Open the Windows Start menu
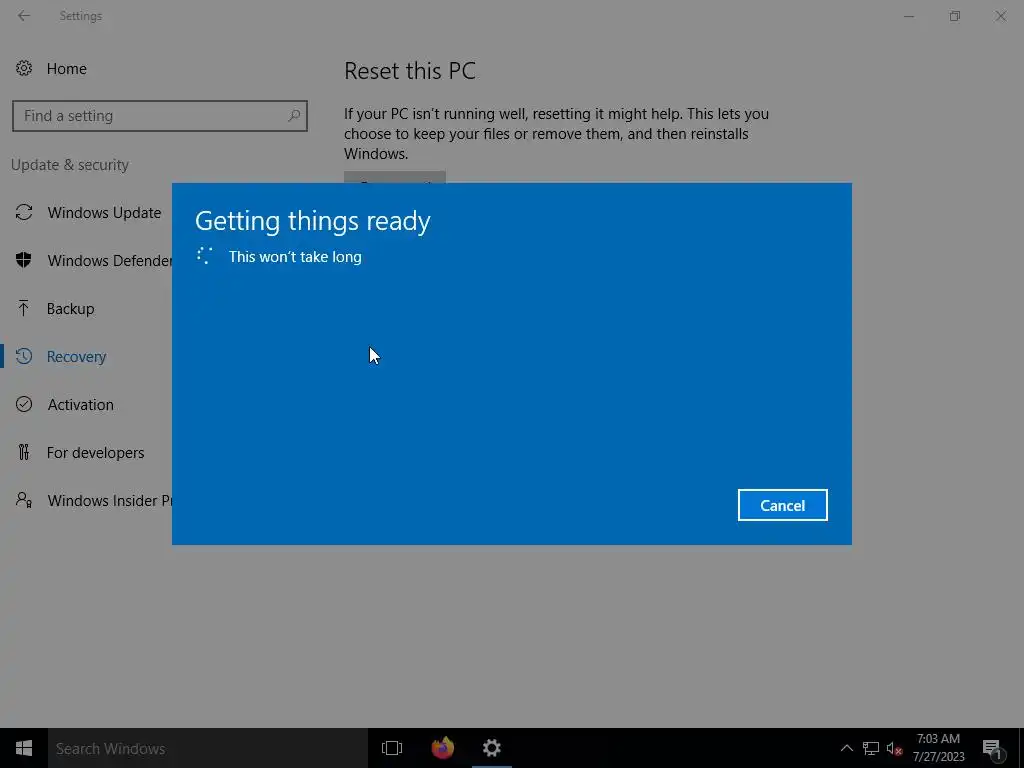The height and width of the screenshot is (768, 1024). [24, 748]
